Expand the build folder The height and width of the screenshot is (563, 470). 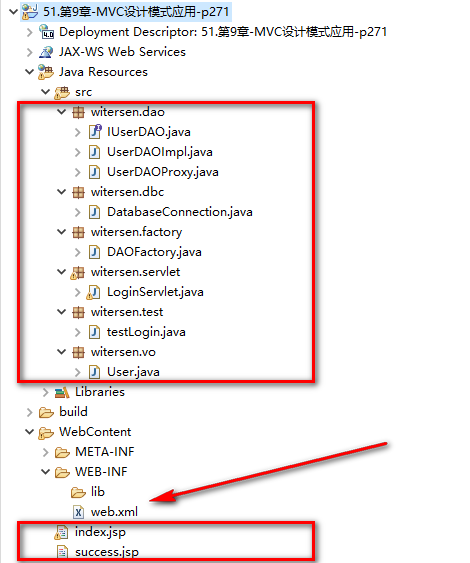coord(30,412)
